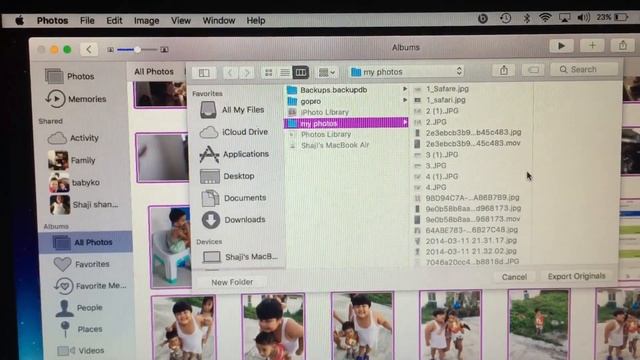The width and height of the screenshot is (640, 360).
Task: Select Documents in Favorites
Action: tap(233, 198)
